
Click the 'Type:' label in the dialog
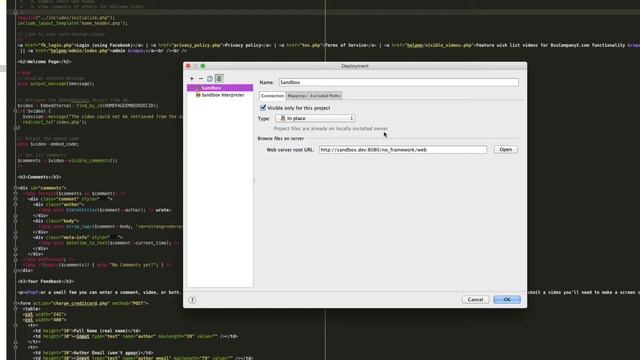(264, 118)
